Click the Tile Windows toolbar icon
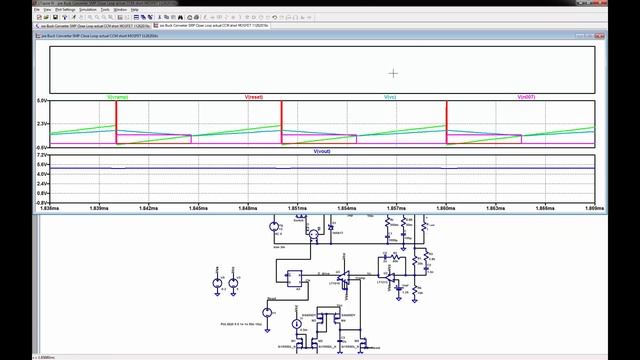640x360 pixels. 136,17
